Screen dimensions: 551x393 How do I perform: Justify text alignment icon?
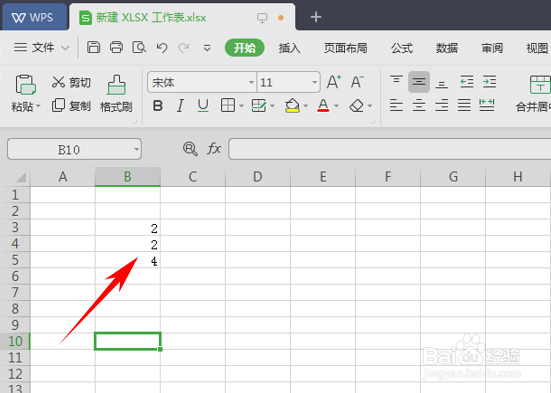click(x=464, y=105)
